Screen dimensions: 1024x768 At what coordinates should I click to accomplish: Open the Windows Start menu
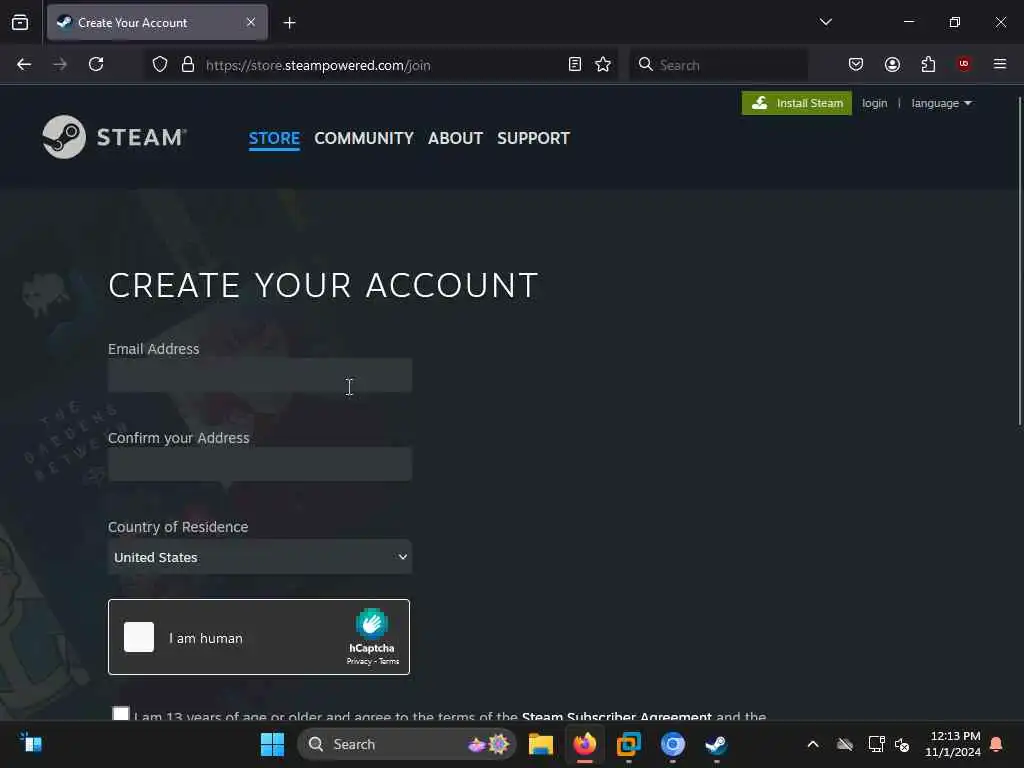pos(272,744)
